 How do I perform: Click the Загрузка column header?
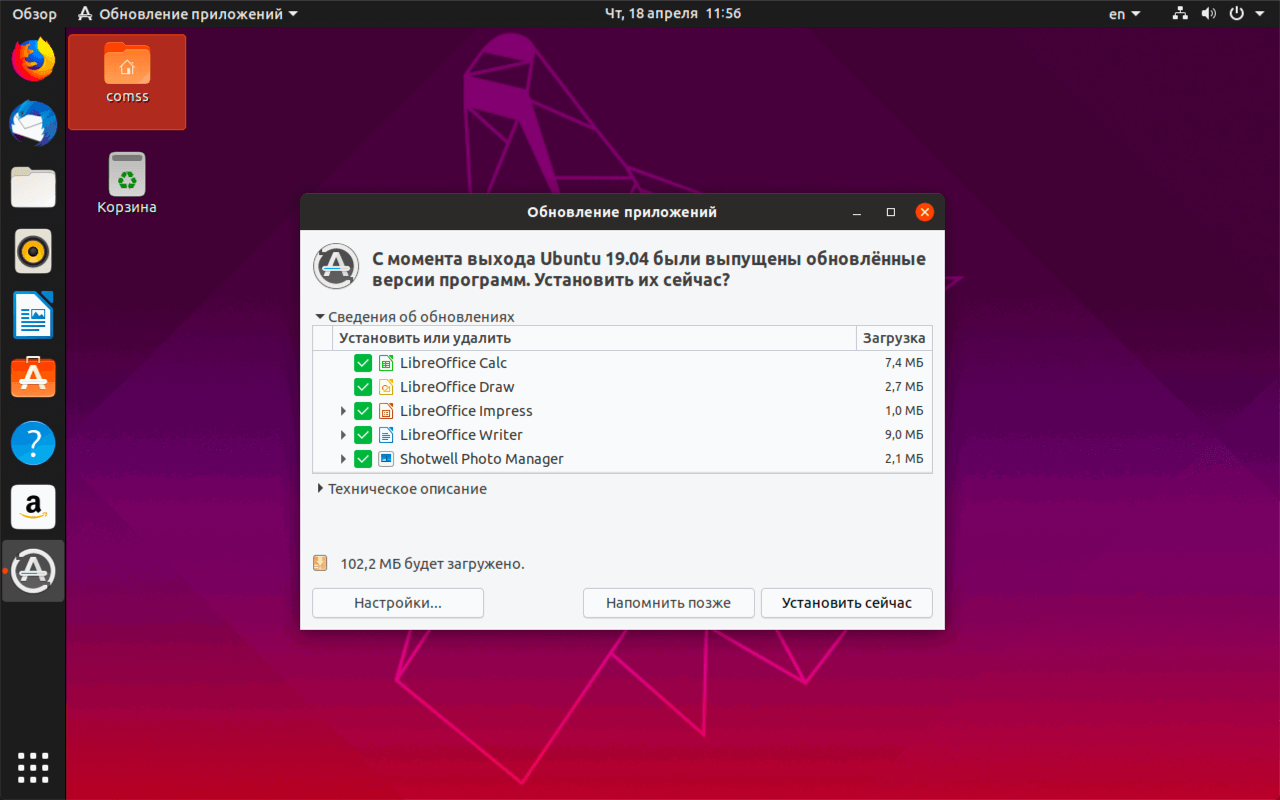tap(894, 338)
